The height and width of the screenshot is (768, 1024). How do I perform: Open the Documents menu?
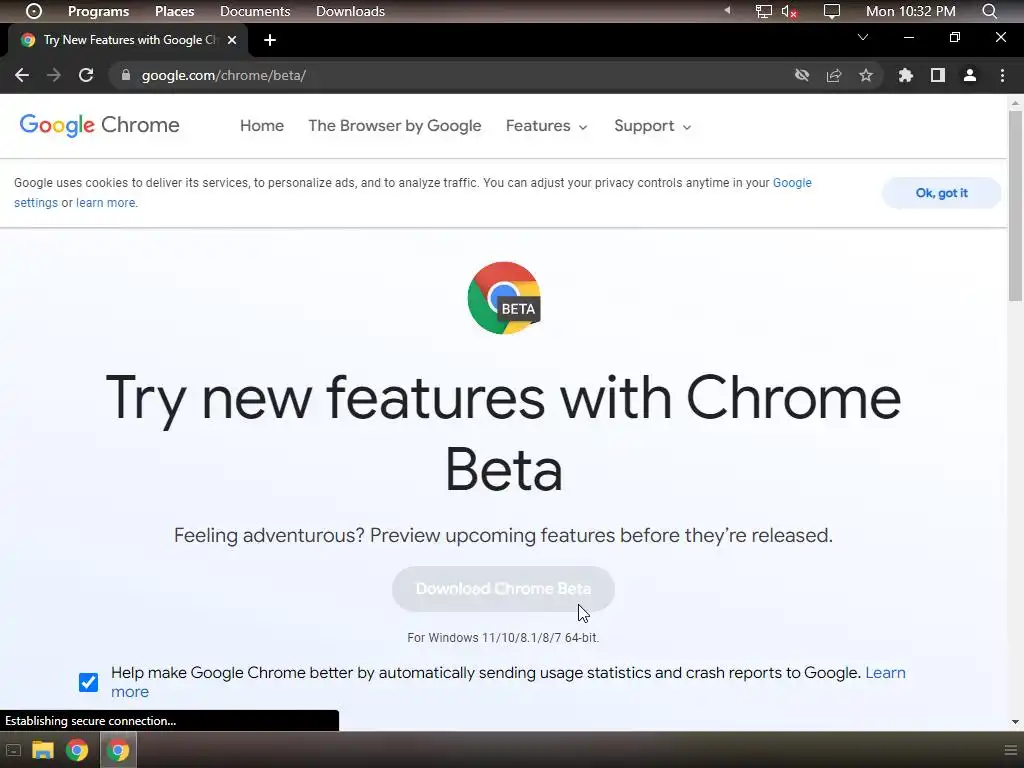tap(255, 11)
